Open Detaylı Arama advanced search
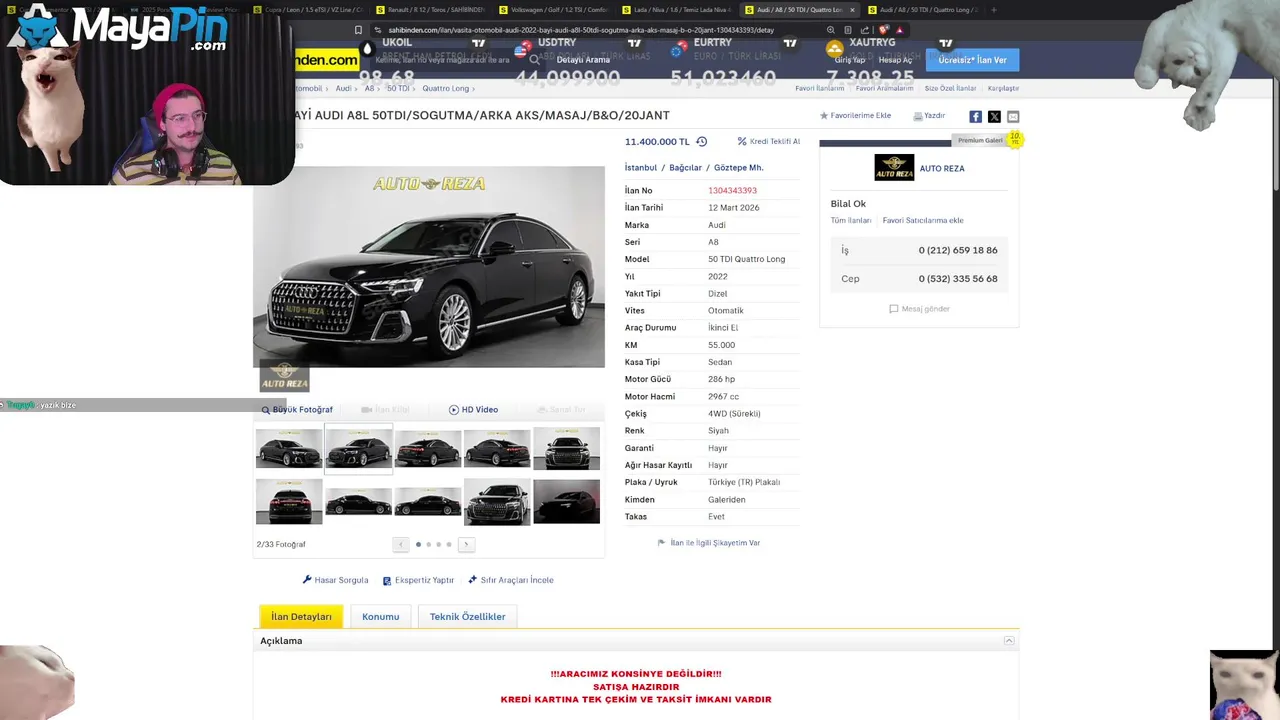The height and width of the screenshot is (720, 1280). [583, 60]
